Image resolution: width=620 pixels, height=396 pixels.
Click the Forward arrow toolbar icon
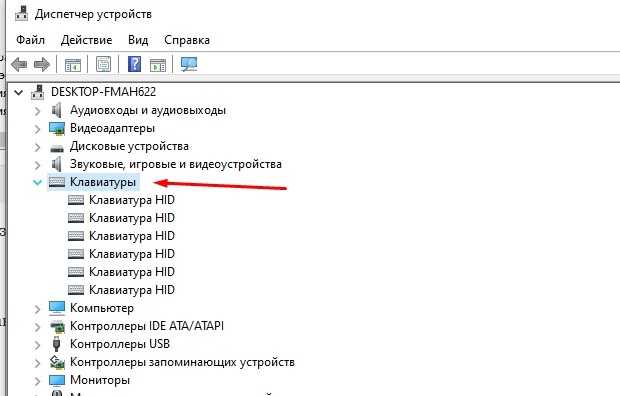[42, 64]
